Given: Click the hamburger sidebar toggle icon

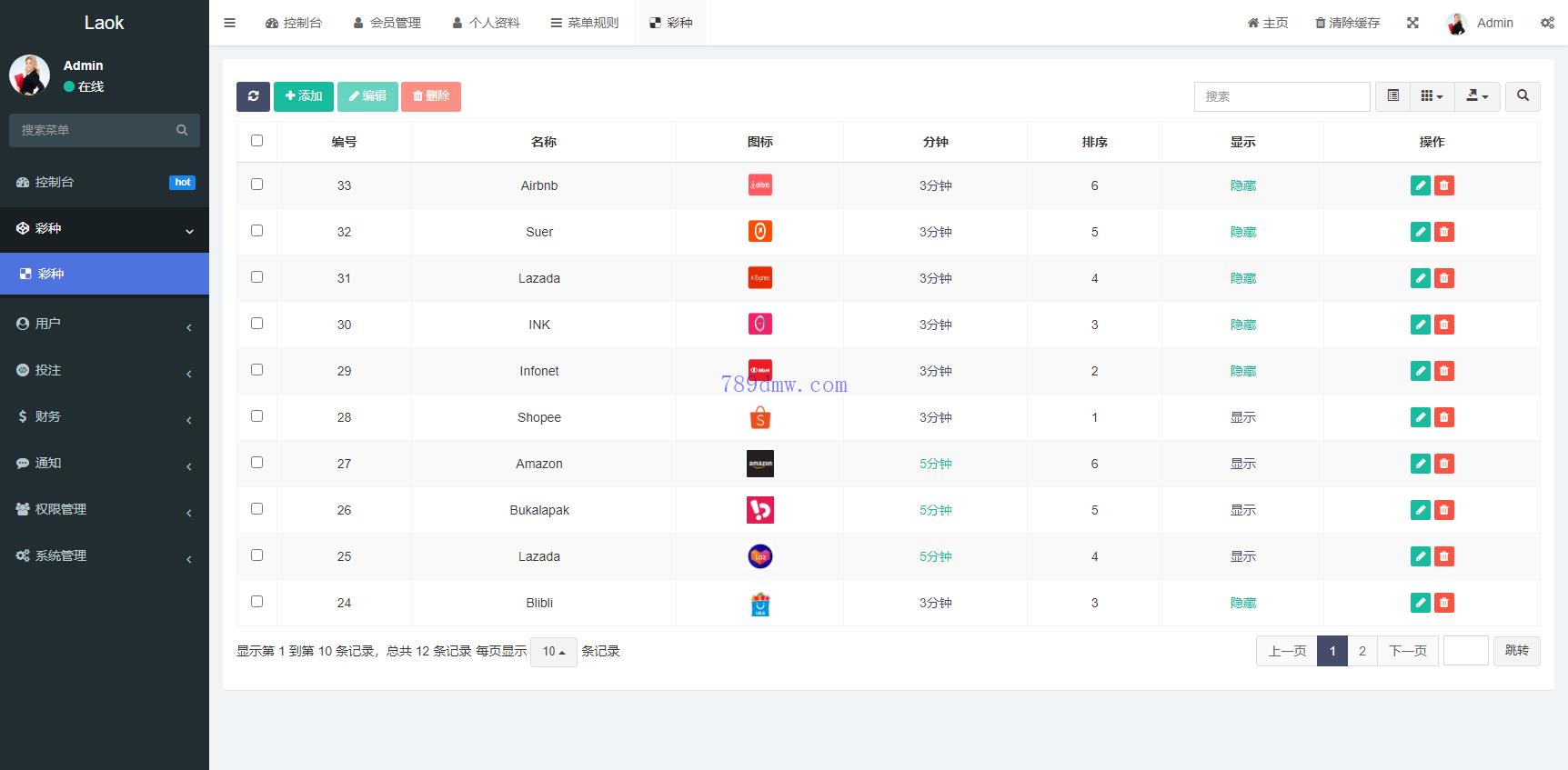Looking at the screenshot, I should coord(230,23).
